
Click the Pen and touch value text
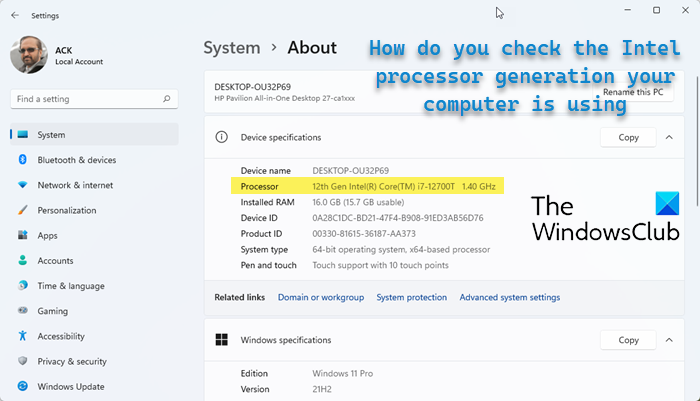click(380, 265)
